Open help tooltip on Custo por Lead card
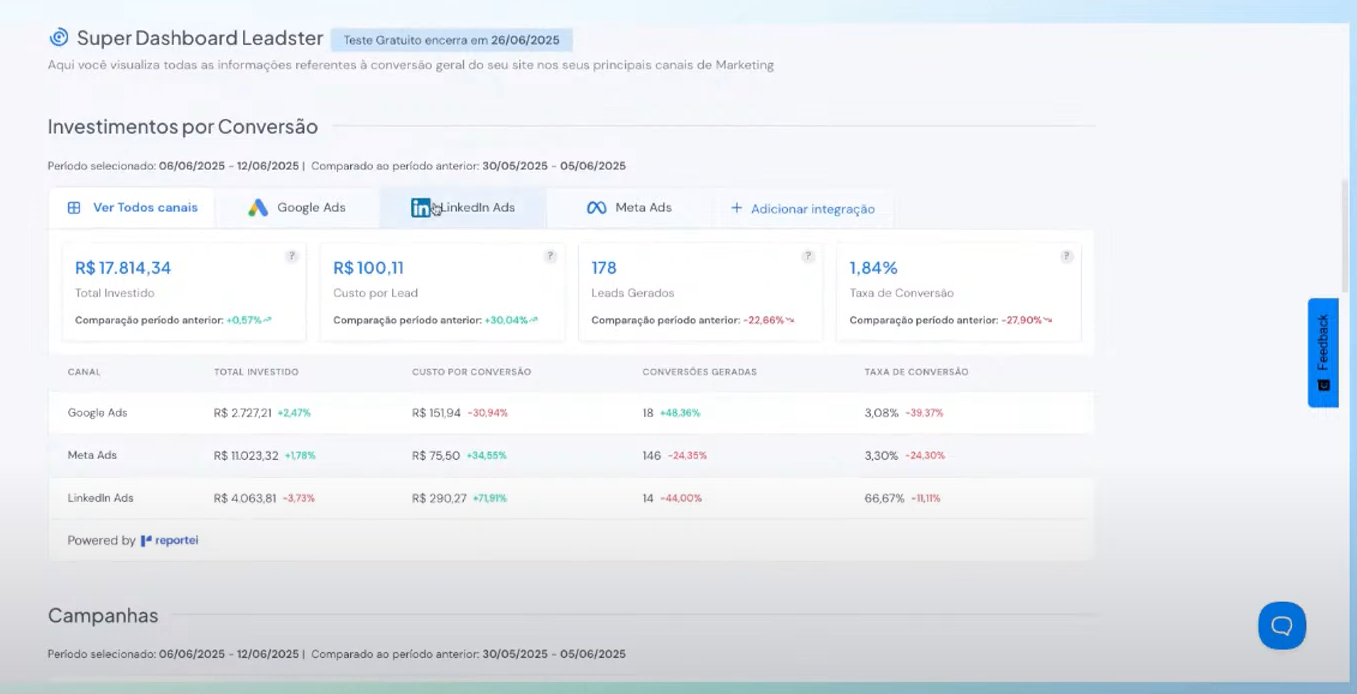The height and width of the screenshot is (694, 1357). point(550,257)
